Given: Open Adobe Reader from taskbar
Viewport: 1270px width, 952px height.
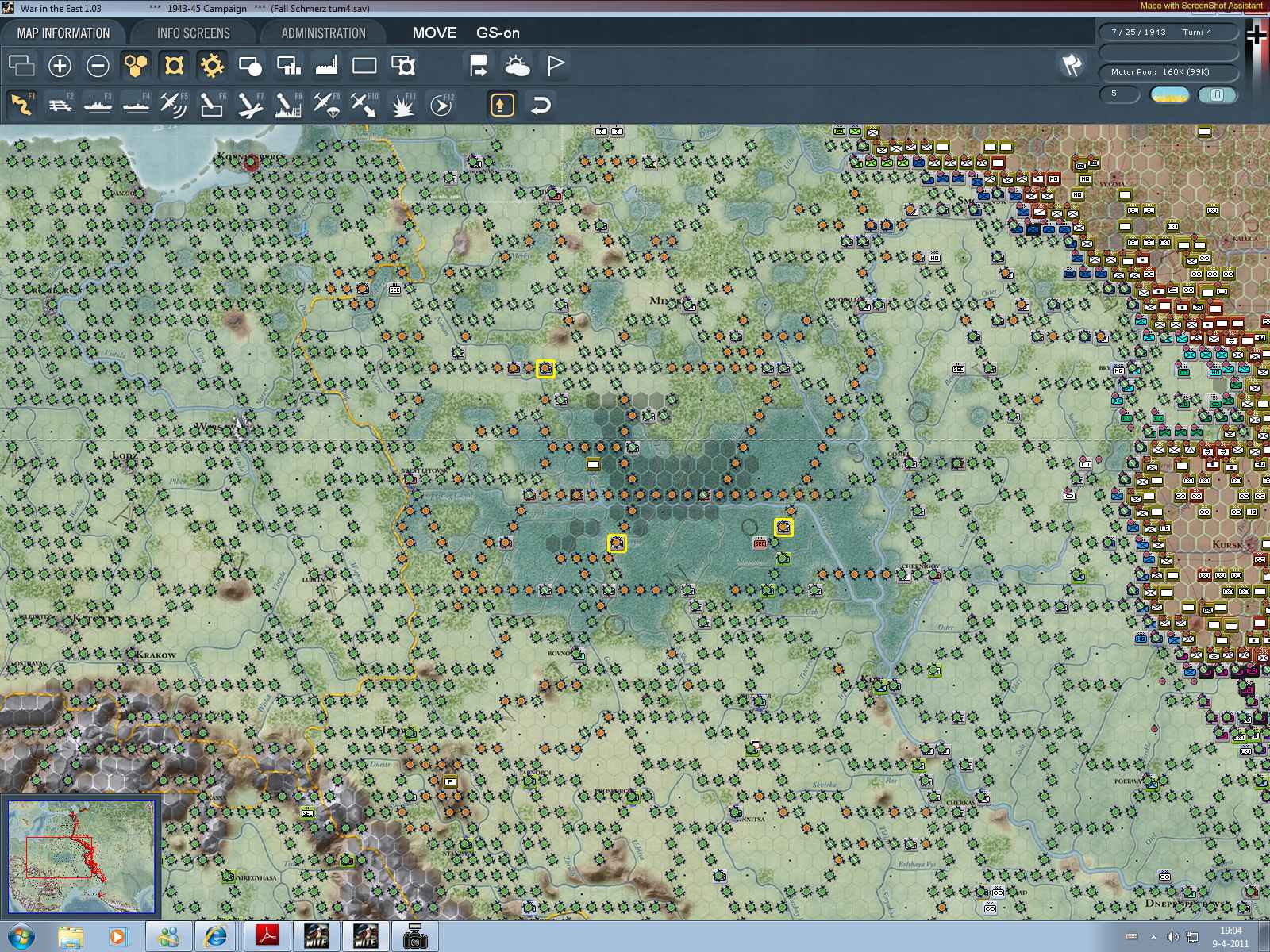Looking at the screenshot, I should (x=267, y=937).
